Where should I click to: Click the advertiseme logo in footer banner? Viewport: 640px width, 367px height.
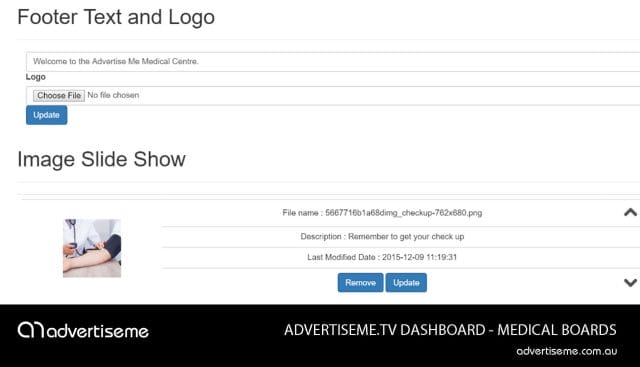[x=83, y=330]
